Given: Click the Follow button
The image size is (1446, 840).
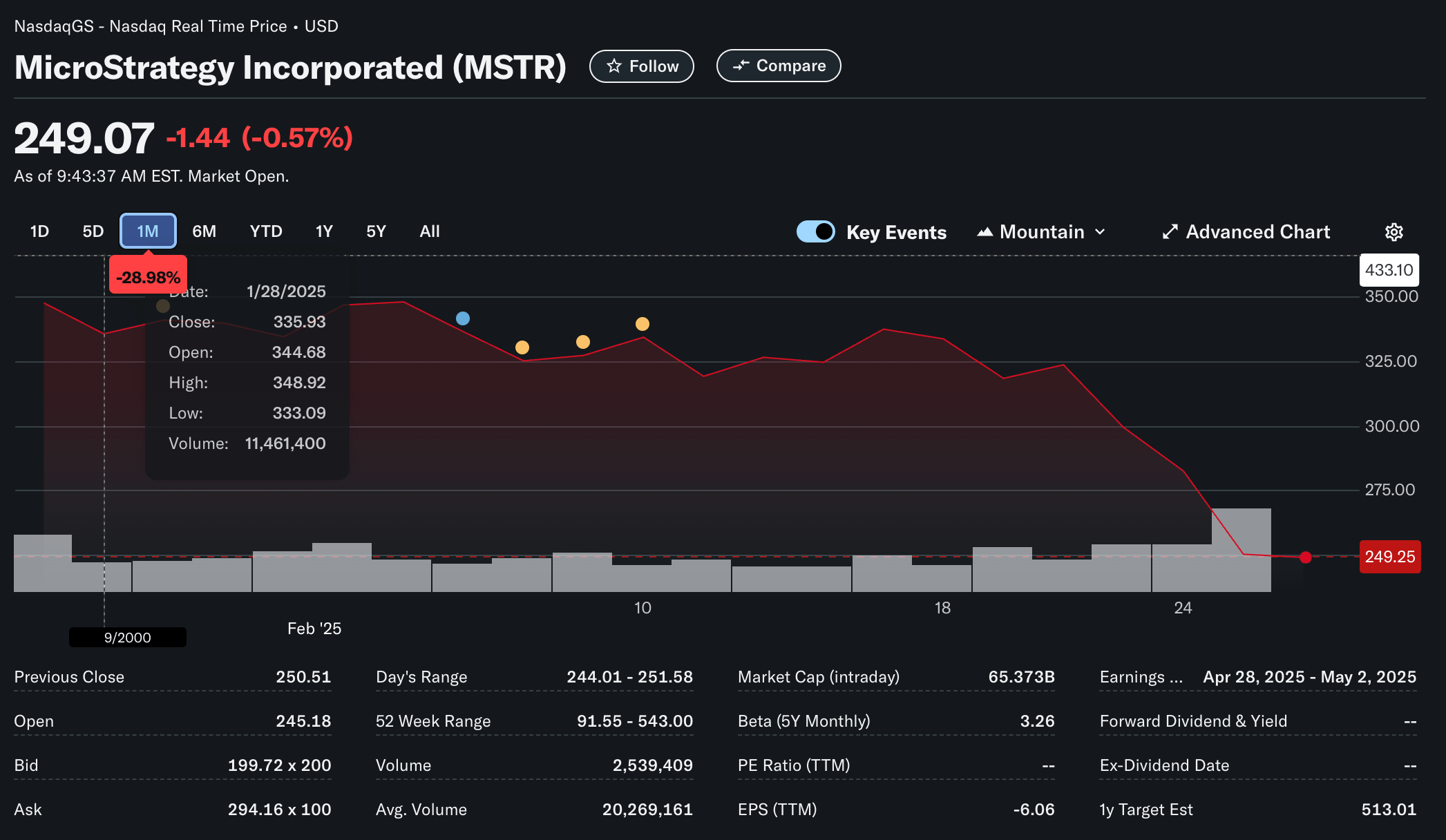Looking at the screenshot, I should [641, 66].
